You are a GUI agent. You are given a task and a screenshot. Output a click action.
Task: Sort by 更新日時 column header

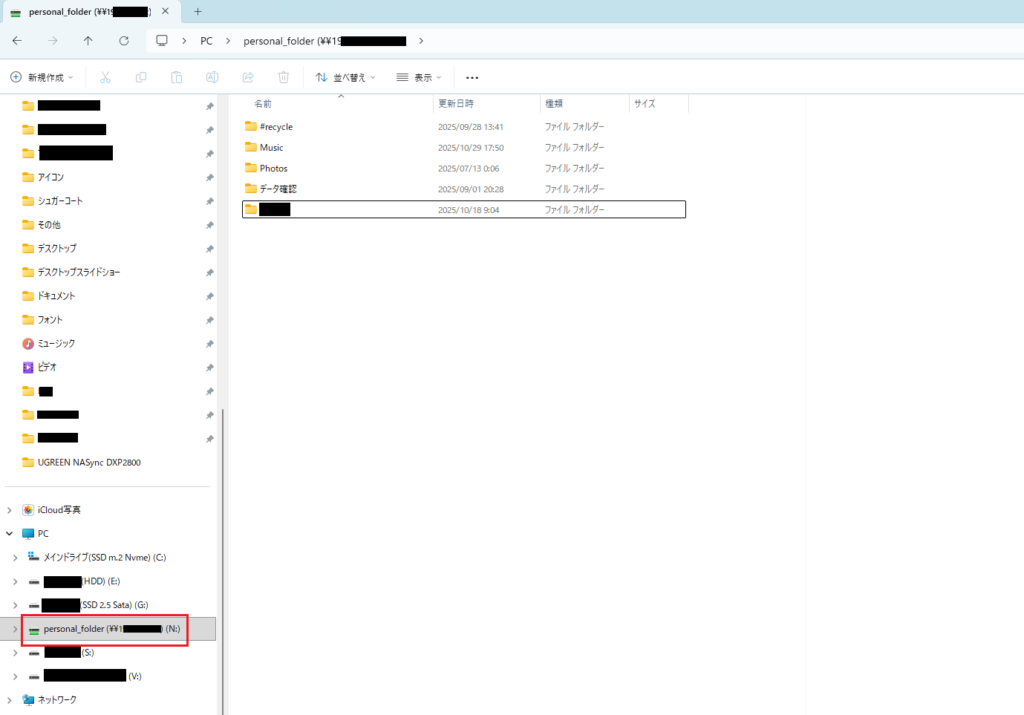(x=456, y=103)
